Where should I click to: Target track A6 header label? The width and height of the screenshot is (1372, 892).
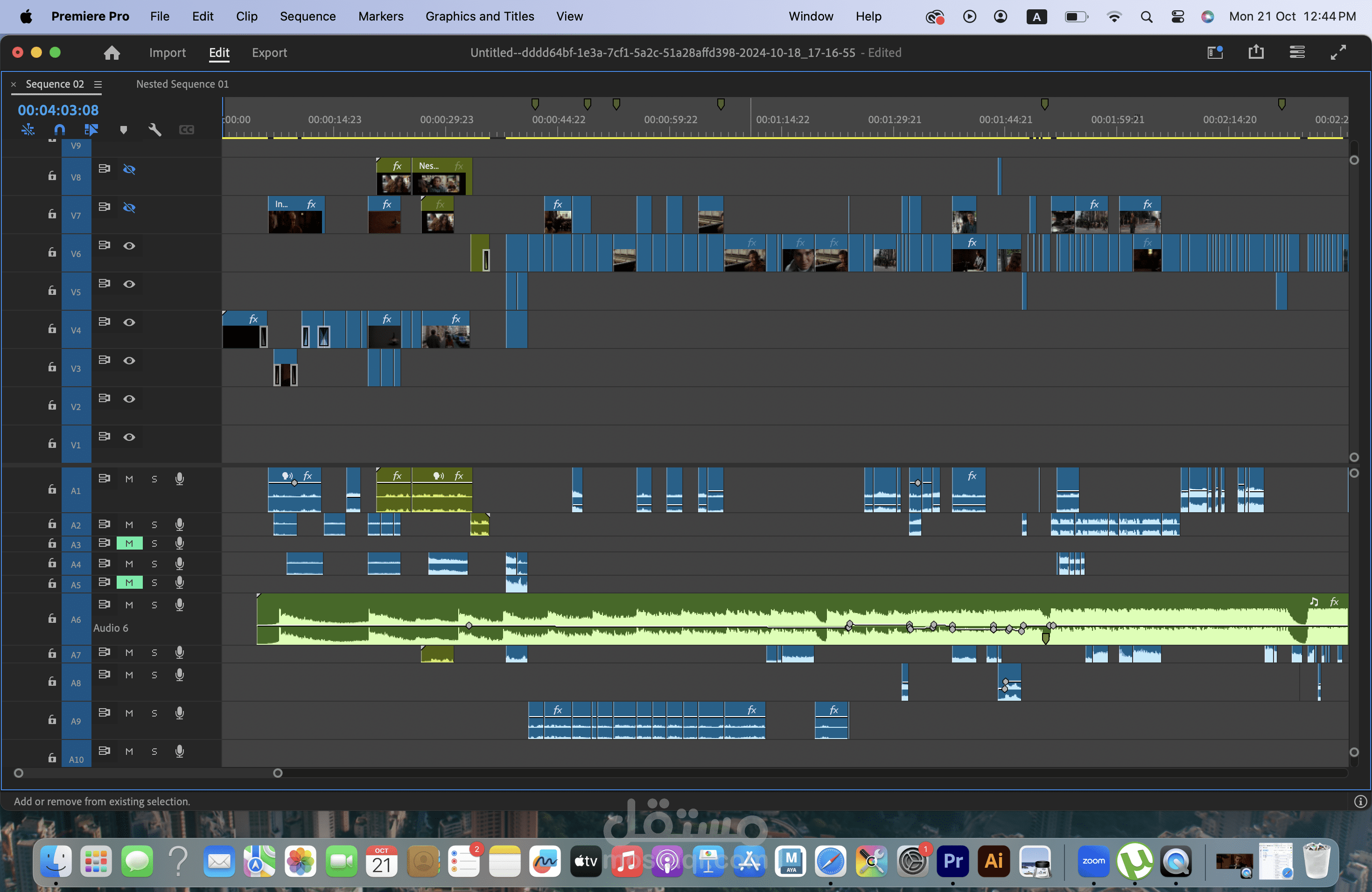coord(76,619)
